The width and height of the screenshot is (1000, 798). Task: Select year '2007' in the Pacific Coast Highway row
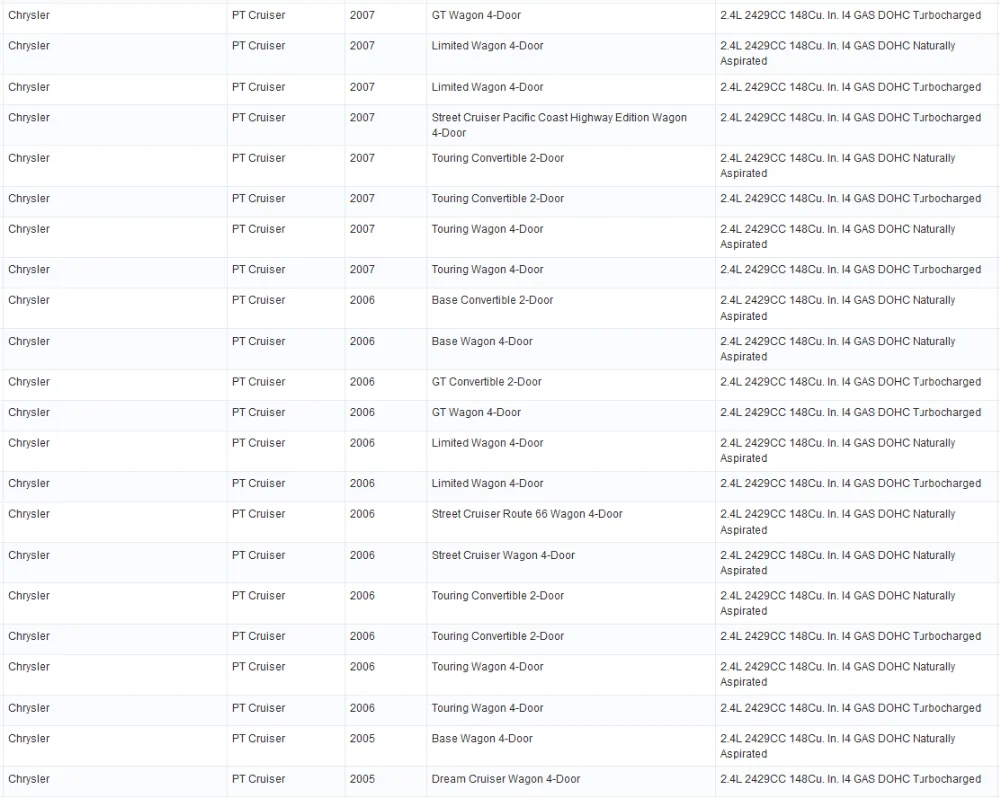362,118
